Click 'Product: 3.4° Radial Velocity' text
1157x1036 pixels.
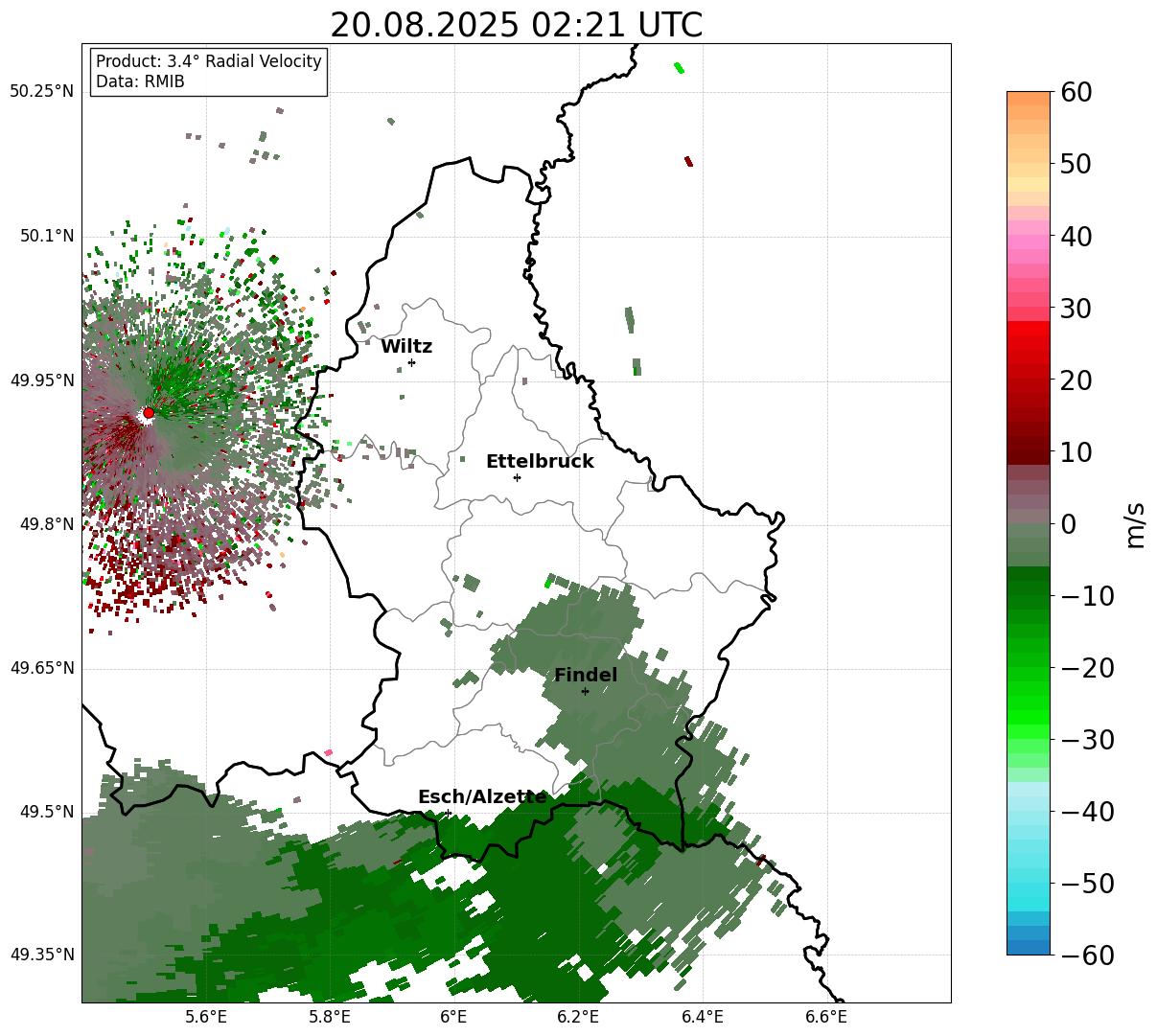coord(209,61)
